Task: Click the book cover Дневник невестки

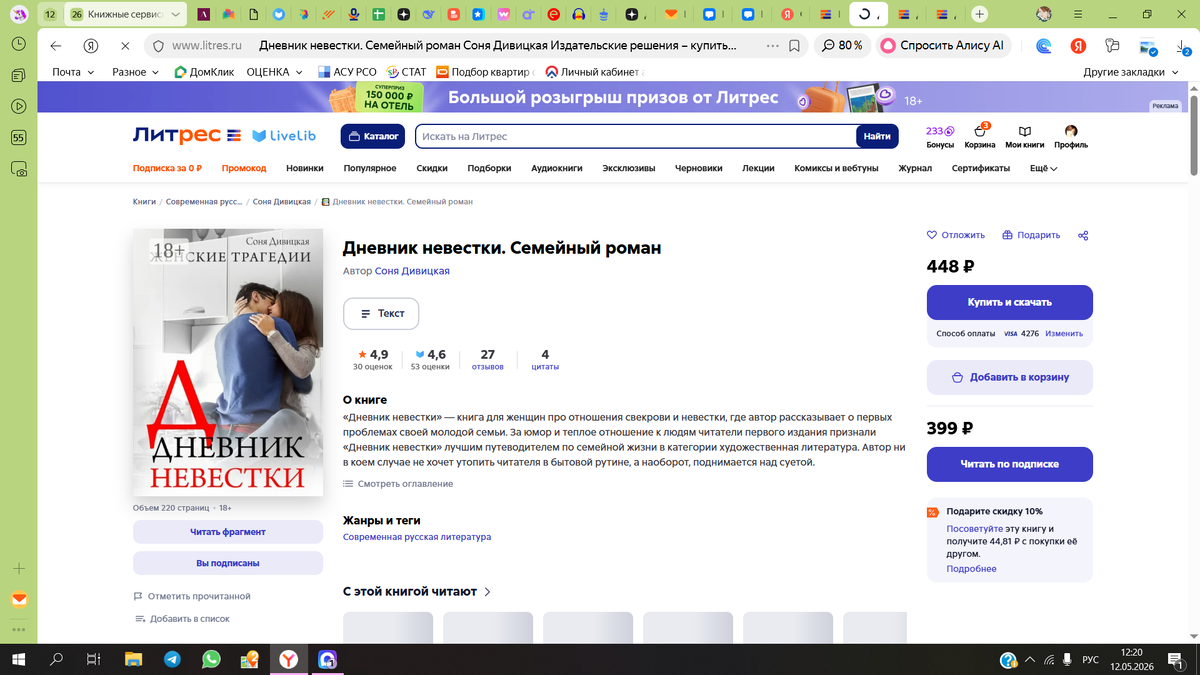Action: click(x=228, y=363)
